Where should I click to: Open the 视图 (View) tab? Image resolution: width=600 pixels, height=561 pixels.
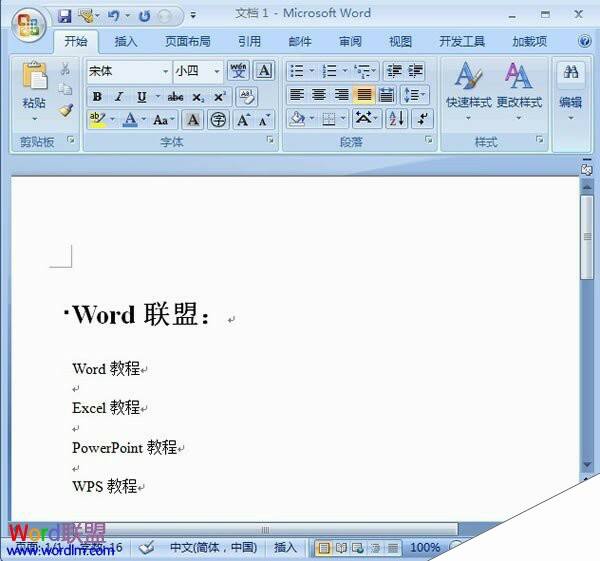[400, 41]
